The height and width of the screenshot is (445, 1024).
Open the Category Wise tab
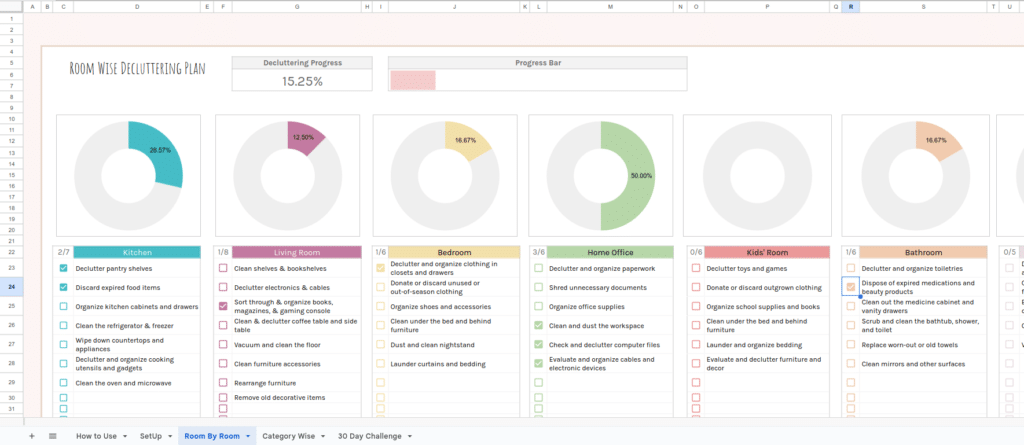[x=289, y=436]
